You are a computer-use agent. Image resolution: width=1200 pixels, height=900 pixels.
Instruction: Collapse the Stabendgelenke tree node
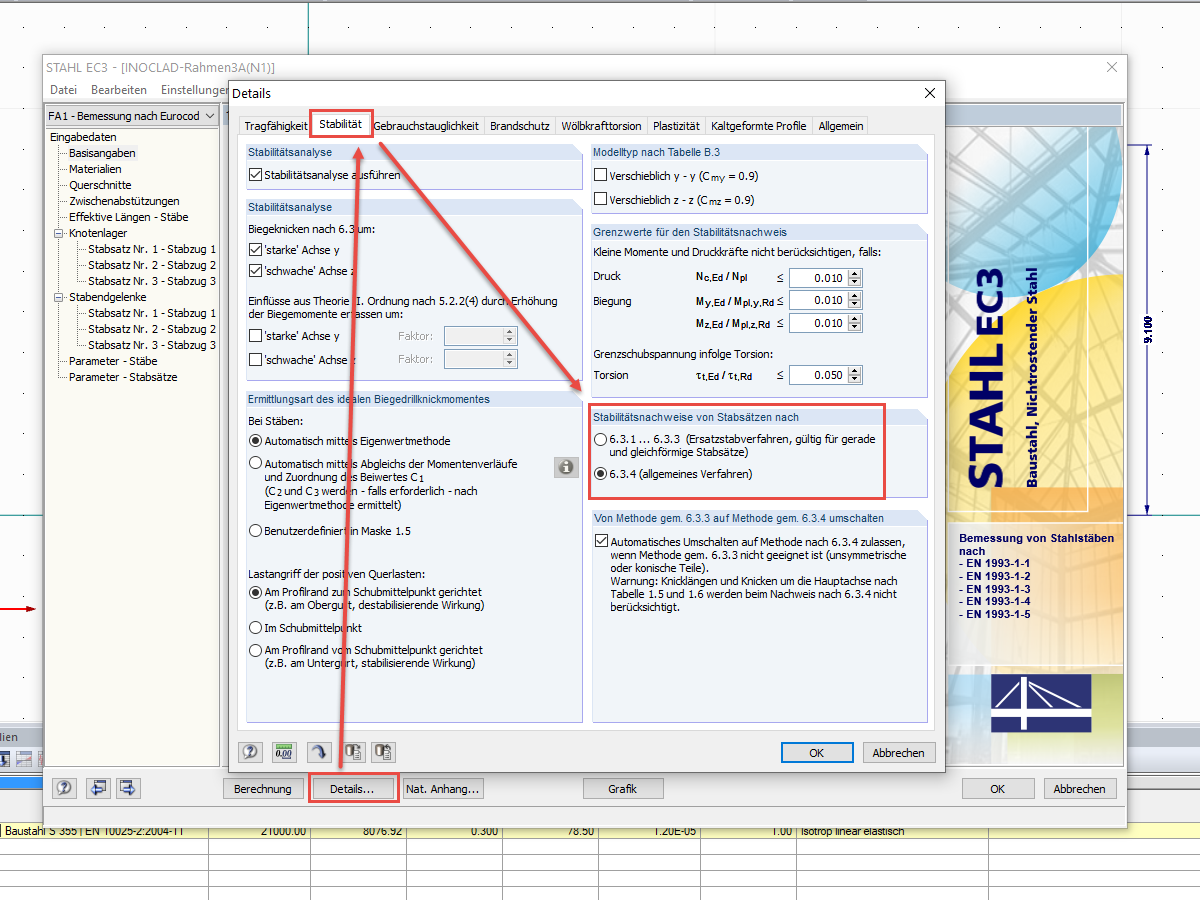[x=57, y=297]
